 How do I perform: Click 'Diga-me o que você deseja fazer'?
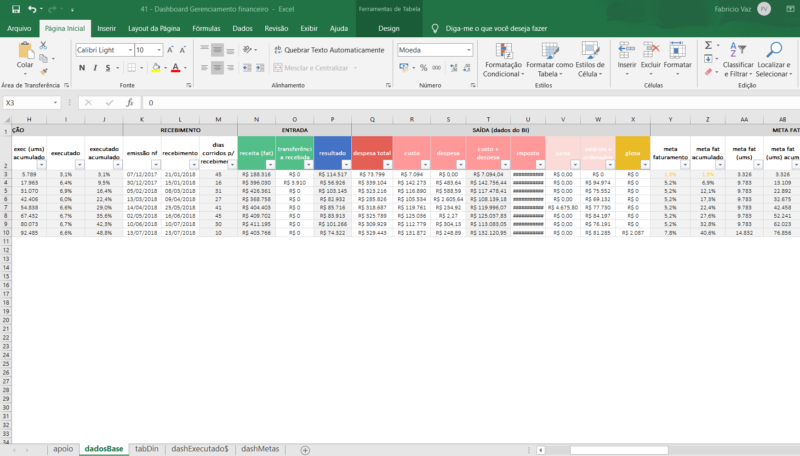click(x=496, y=29)
